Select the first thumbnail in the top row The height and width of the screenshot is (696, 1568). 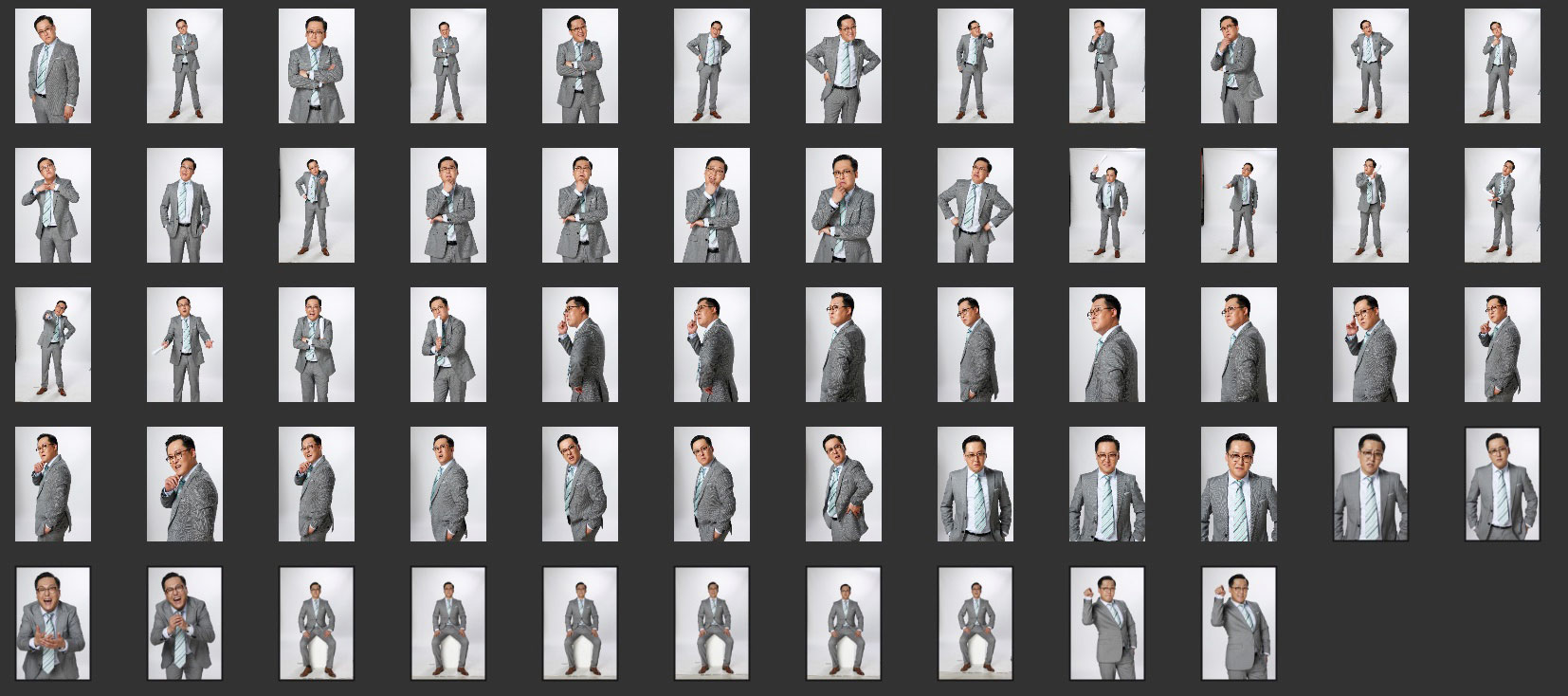(53, 66)
